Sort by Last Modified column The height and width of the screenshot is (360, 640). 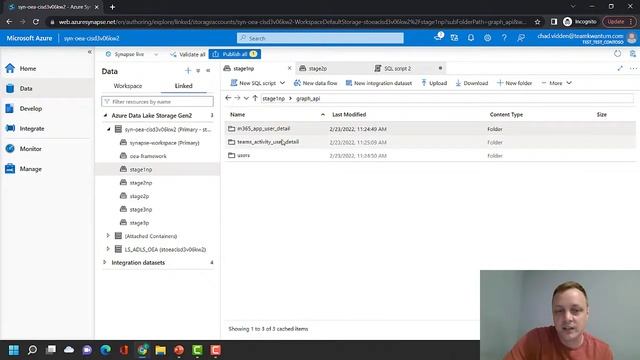tap(349, 115)
